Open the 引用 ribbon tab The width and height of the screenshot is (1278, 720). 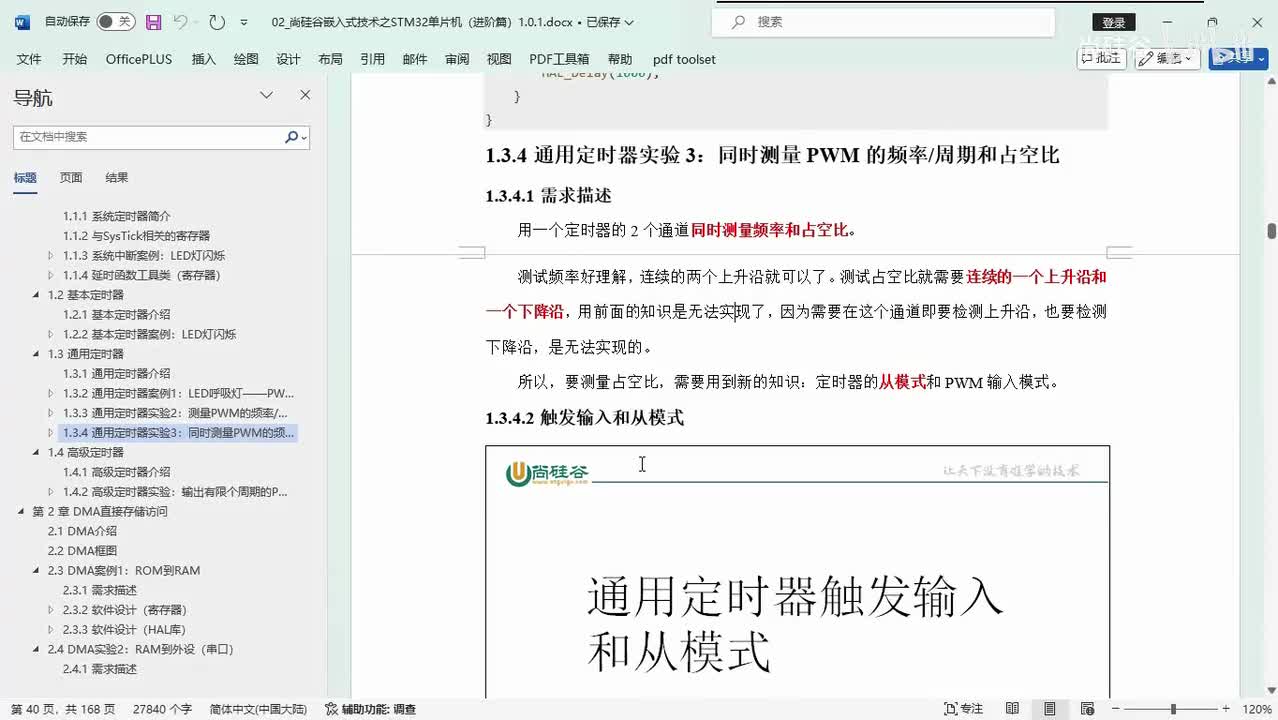coord(372,59)
